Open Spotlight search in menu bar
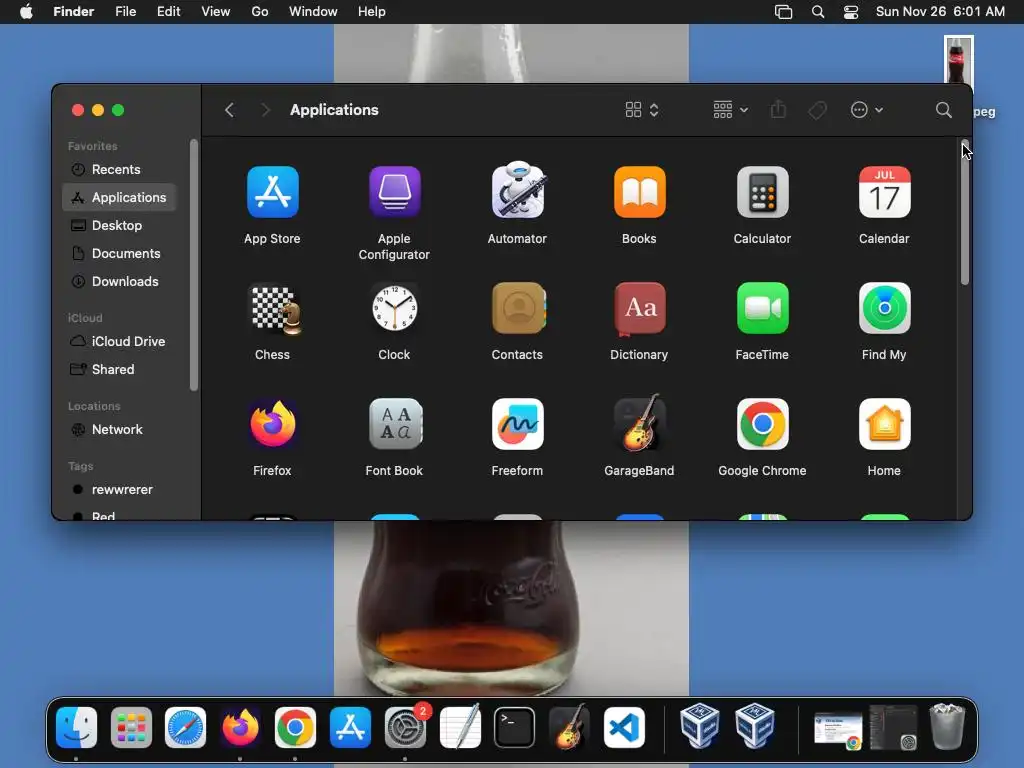This screenshot has width=1024, height=768. click(818, 12)
